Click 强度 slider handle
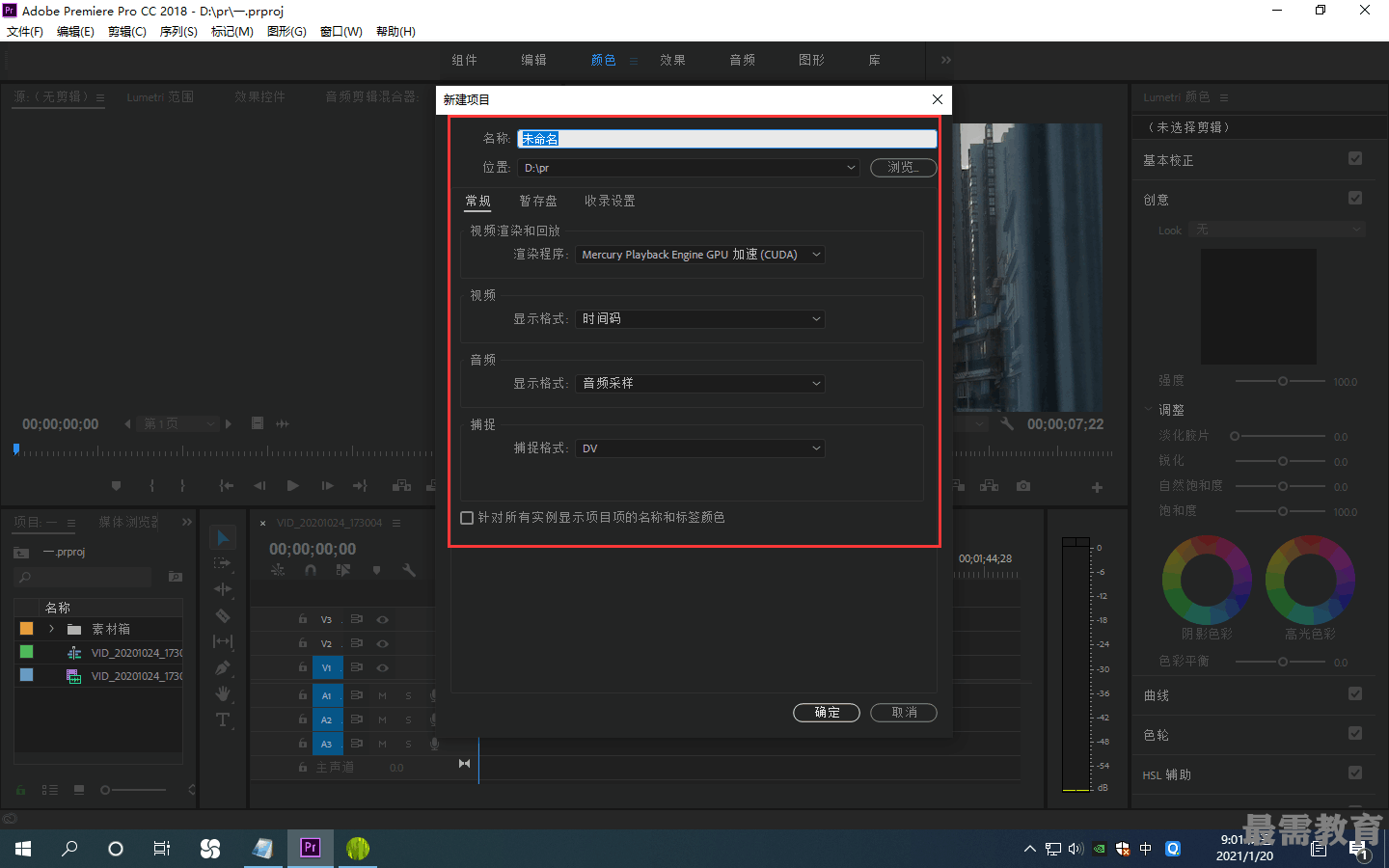This screenshot has height=868, width=1389. (x=1283, y=381)
